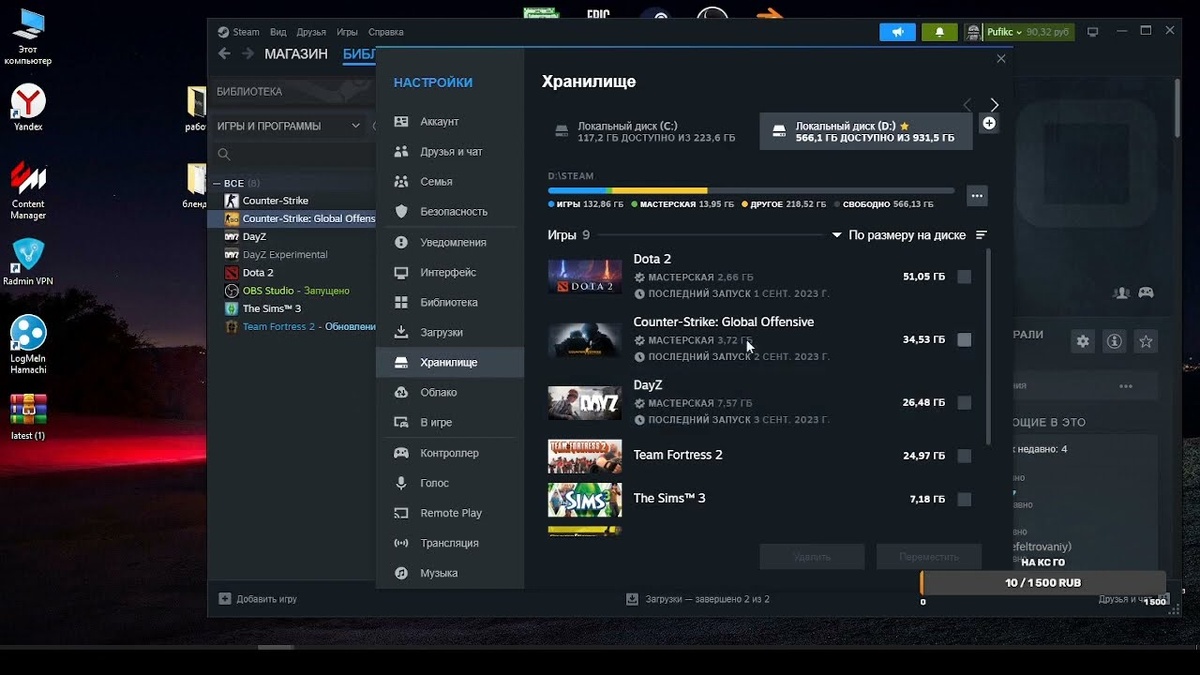Expand the Игры и программы filter dropdown
The height and width of the screenshot is (675, 1200).
pyautogui.click(x=288, y=126)
